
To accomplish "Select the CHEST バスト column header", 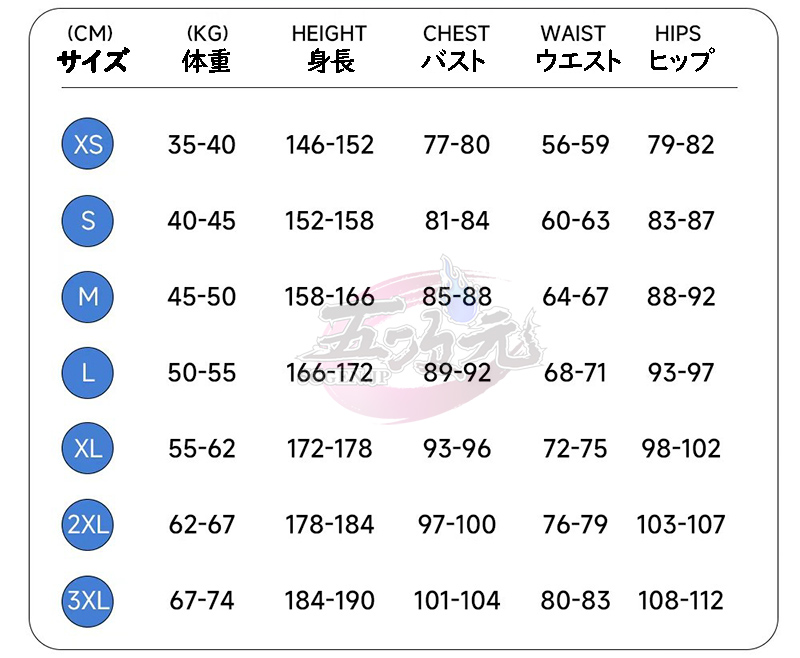I will (456, 50).
